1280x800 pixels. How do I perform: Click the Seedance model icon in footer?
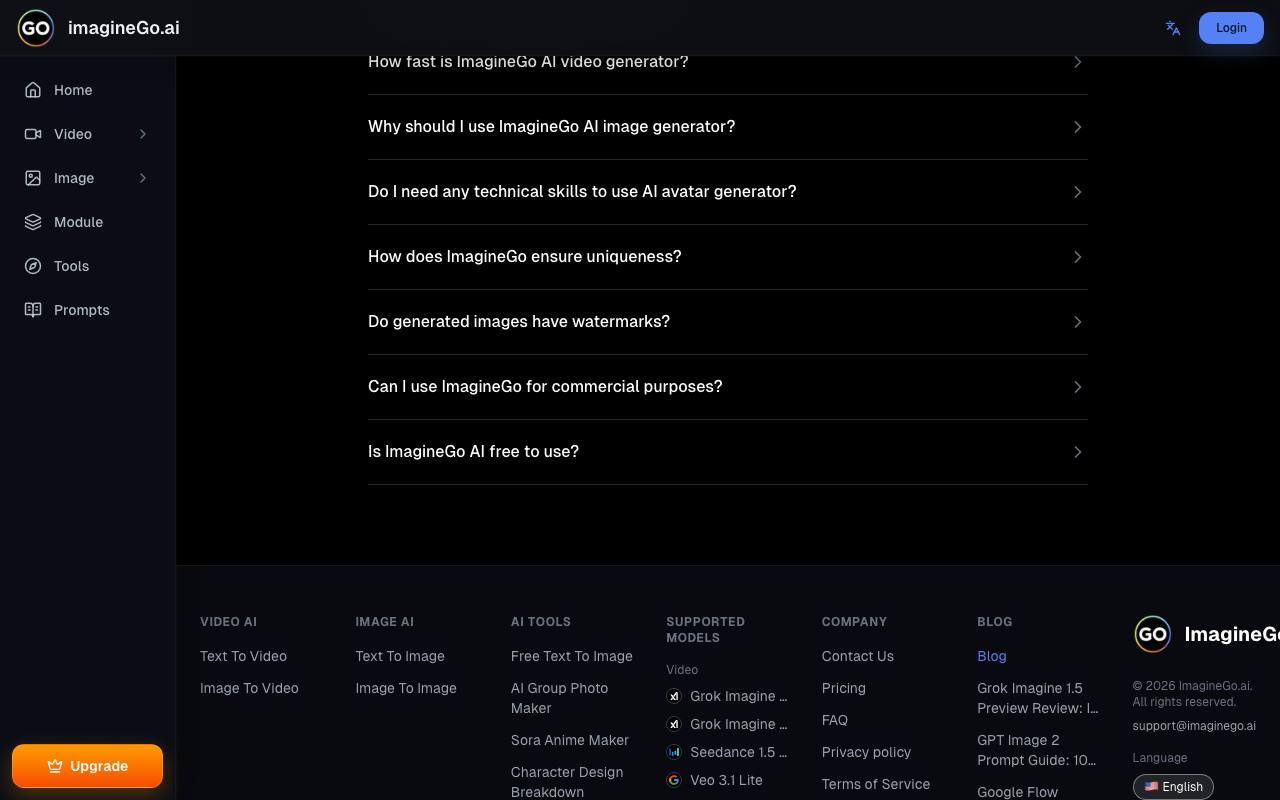pyautogui.click(x=674, y=752)
